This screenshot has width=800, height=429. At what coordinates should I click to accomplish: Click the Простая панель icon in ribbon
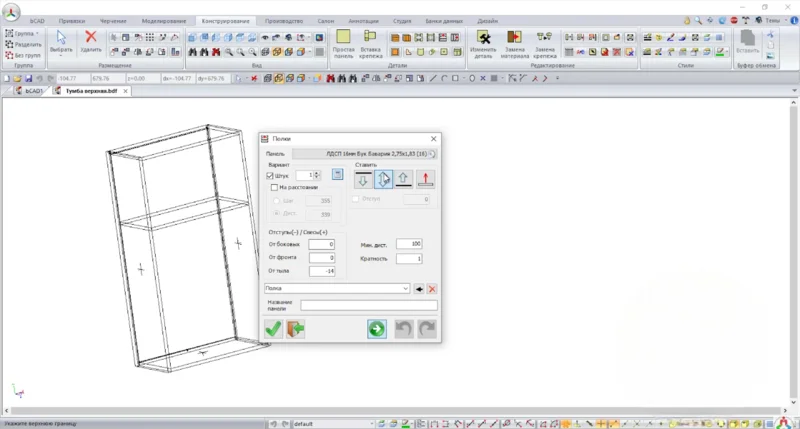click(x=343, y=41)
